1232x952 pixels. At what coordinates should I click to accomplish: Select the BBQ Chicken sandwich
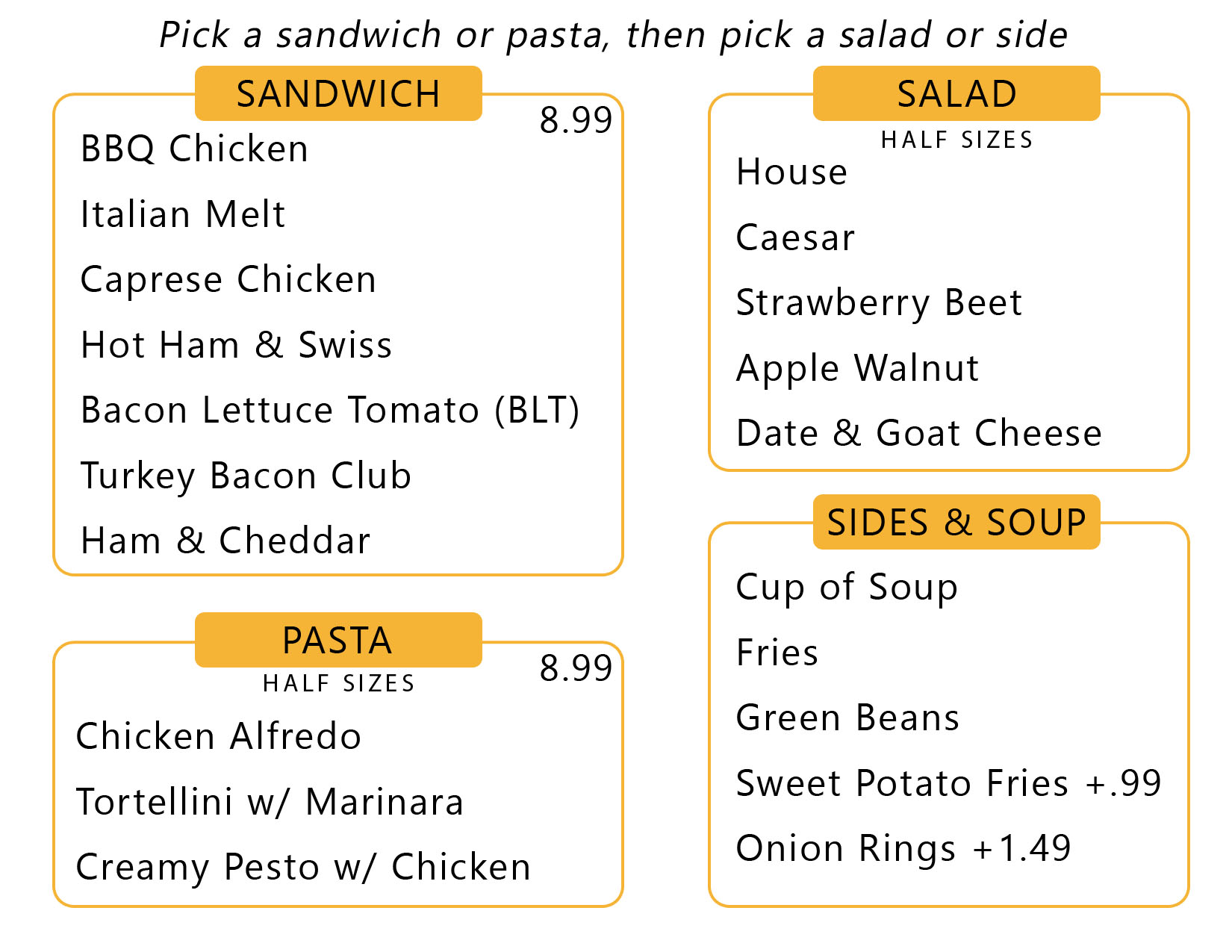(194, 149)
